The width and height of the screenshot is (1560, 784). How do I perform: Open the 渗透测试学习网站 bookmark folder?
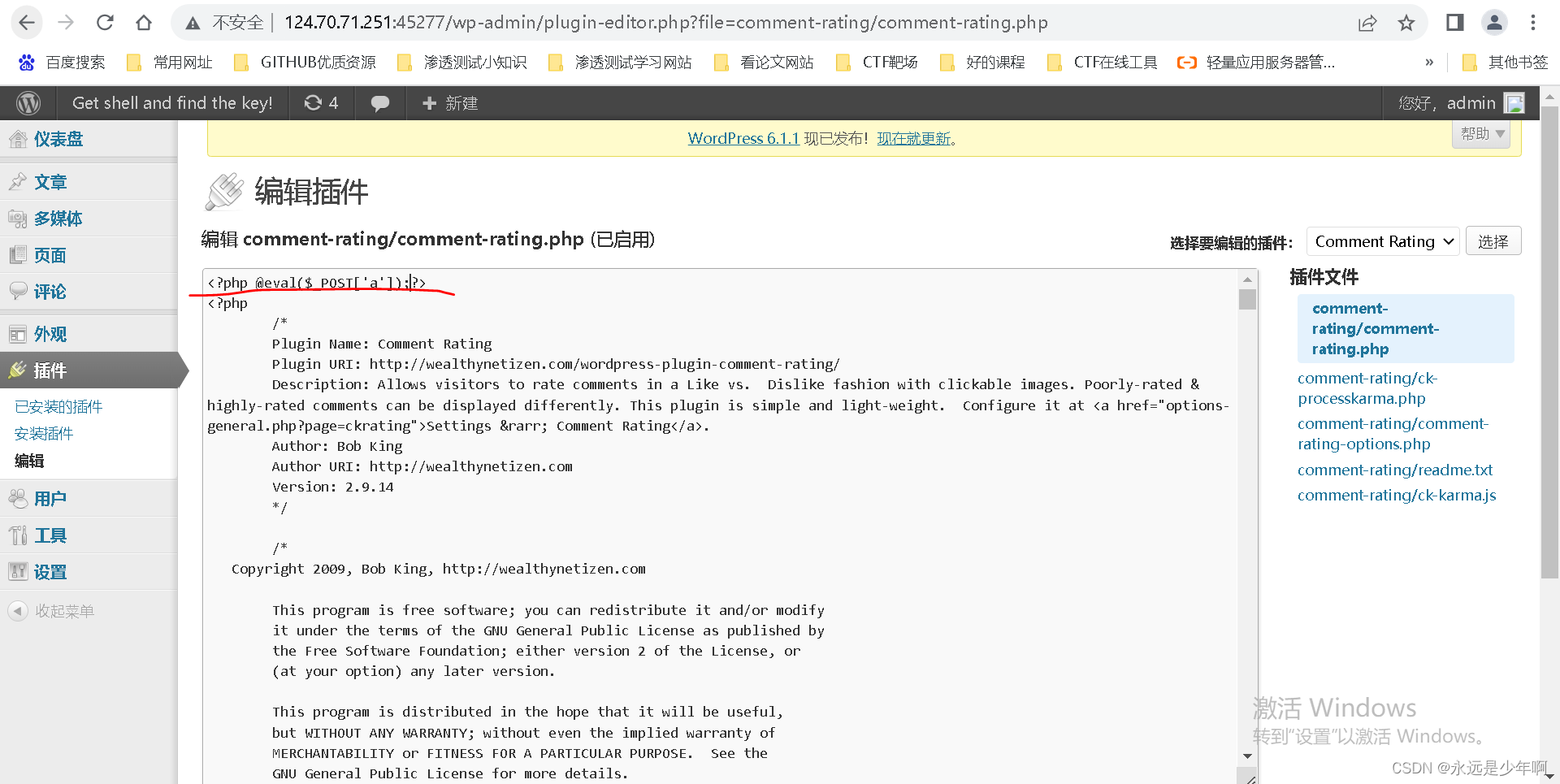click(620, 63)
